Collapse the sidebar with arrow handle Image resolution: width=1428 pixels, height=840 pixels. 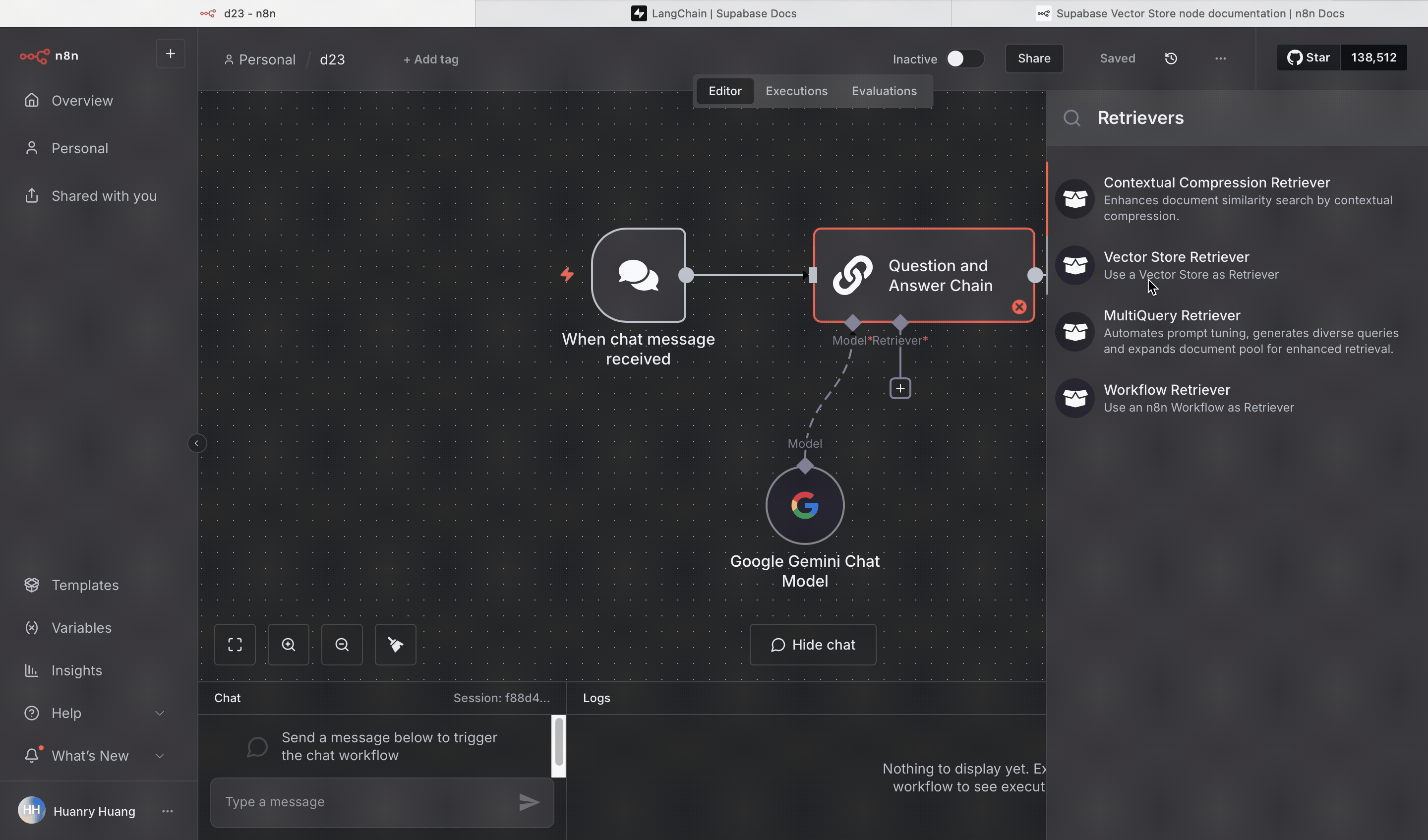(x=197, y=443)
